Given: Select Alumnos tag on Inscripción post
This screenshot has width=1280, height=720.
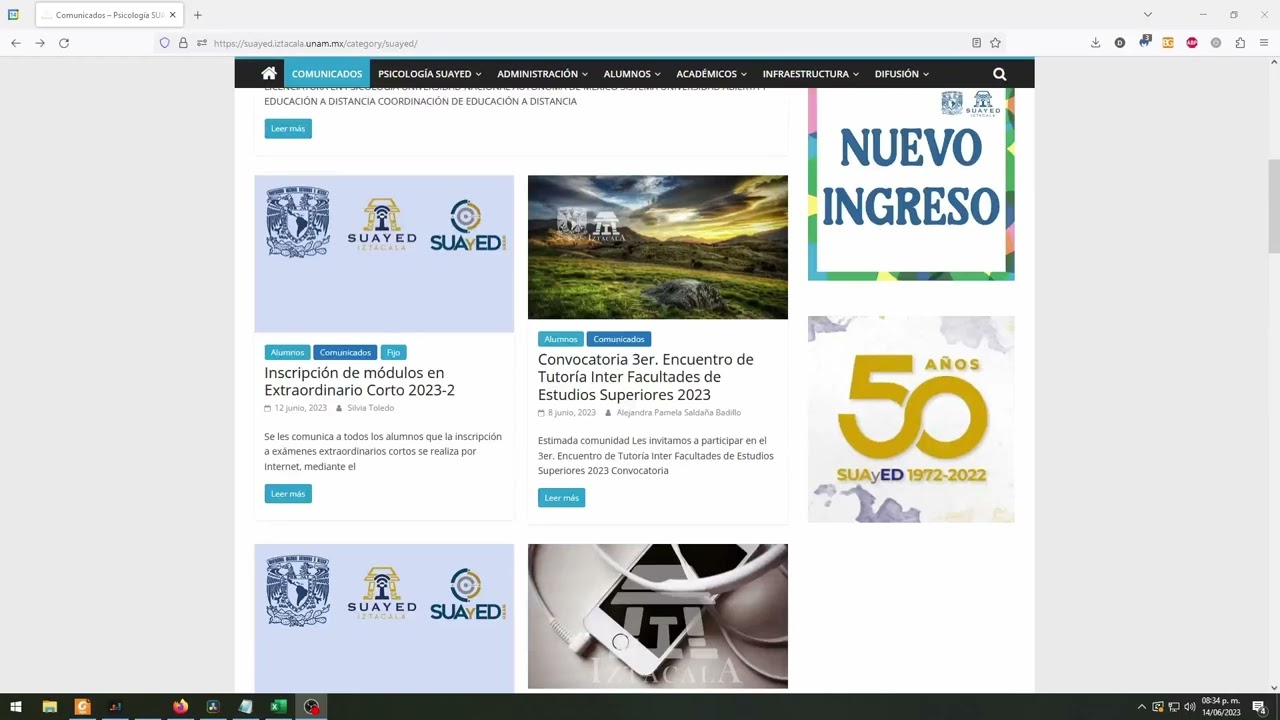Looking at the screenshot, I should tap(287, 352).
